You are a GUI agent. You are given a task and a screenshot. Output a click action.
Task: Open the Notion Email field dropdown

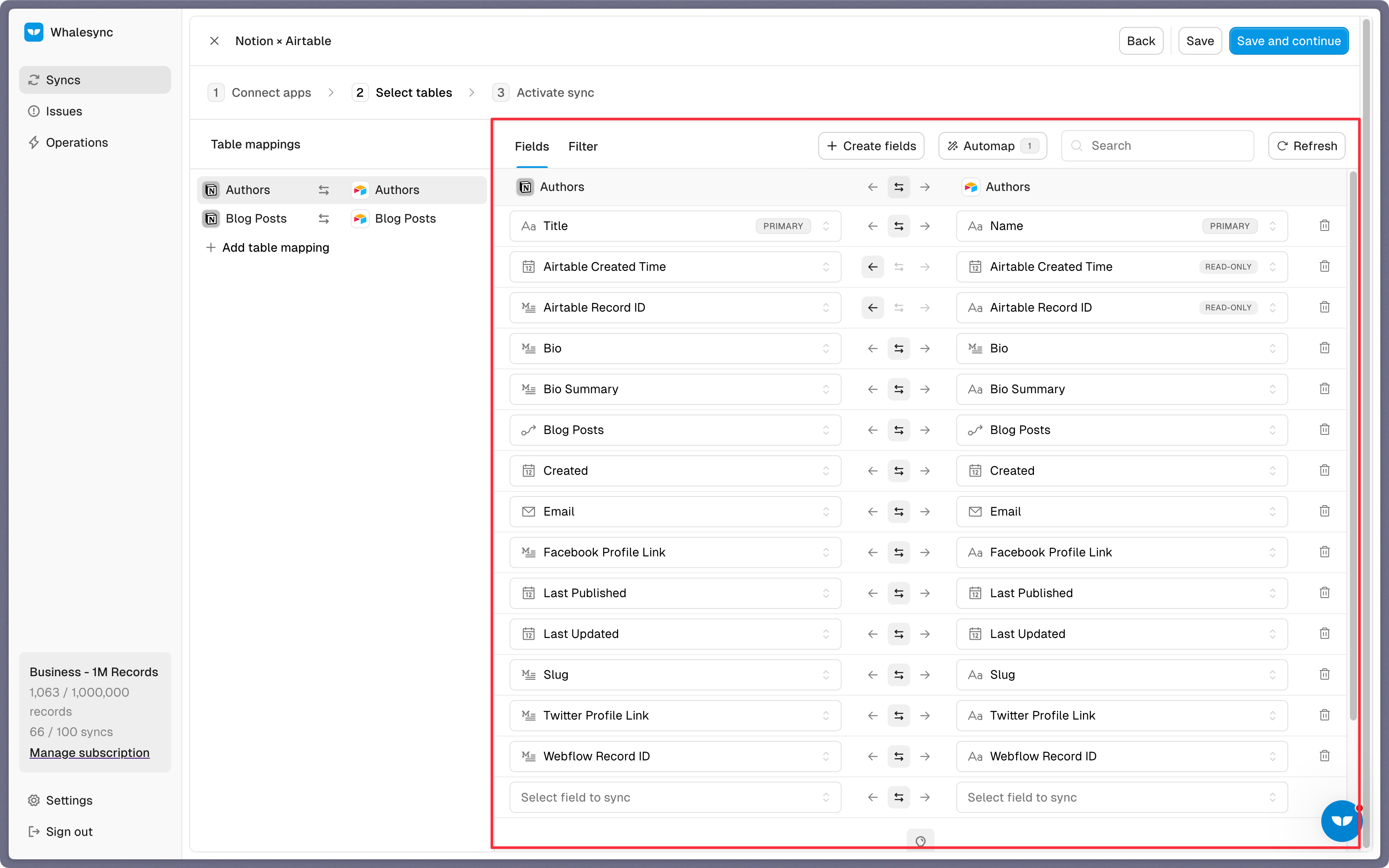[x=675, y=512]
